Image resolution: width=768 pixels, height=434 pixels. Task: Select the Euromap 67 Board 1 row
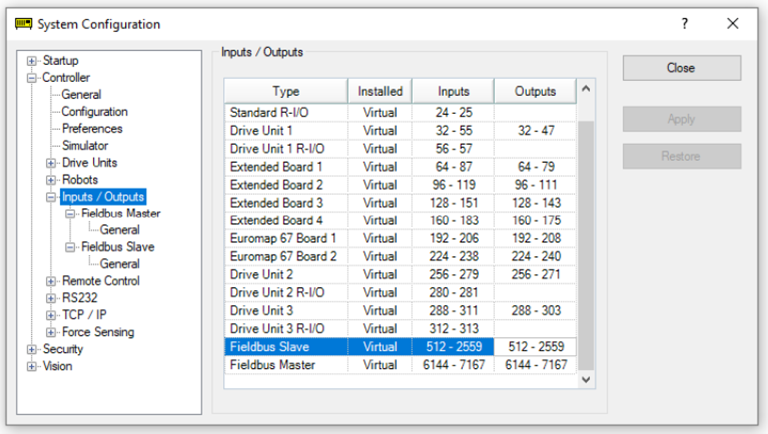(x=400, y=239)
